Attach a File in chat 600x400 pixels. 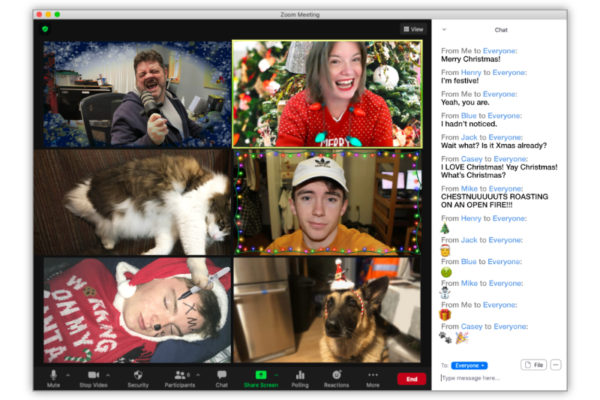[x=534, y=365]
